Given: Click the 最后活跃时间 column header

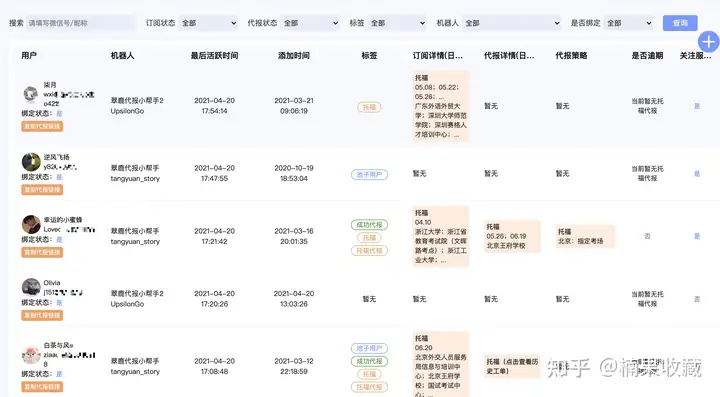Looking at the screenshot, I should pos(214,56).
